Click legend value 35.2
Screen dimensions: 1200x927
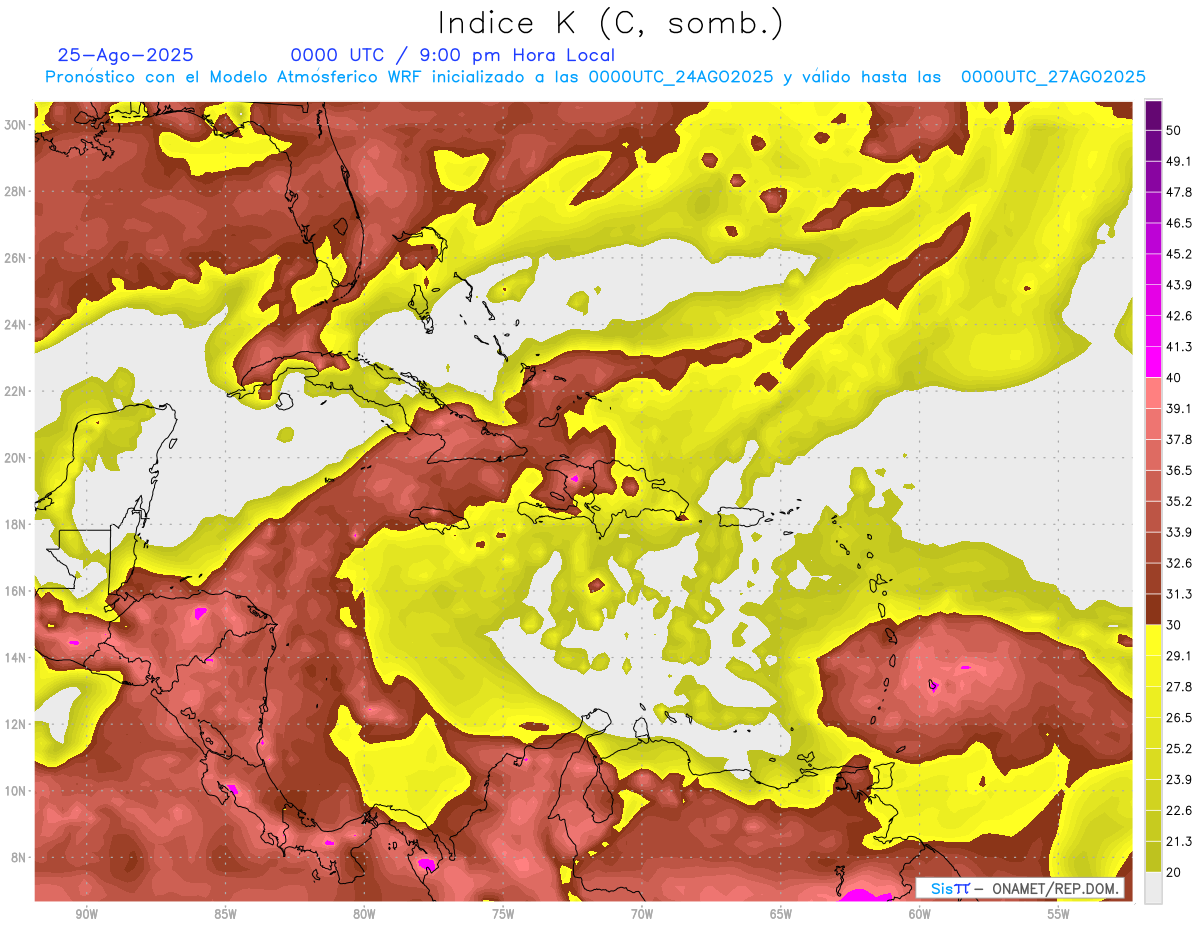tap(1179, 501)
